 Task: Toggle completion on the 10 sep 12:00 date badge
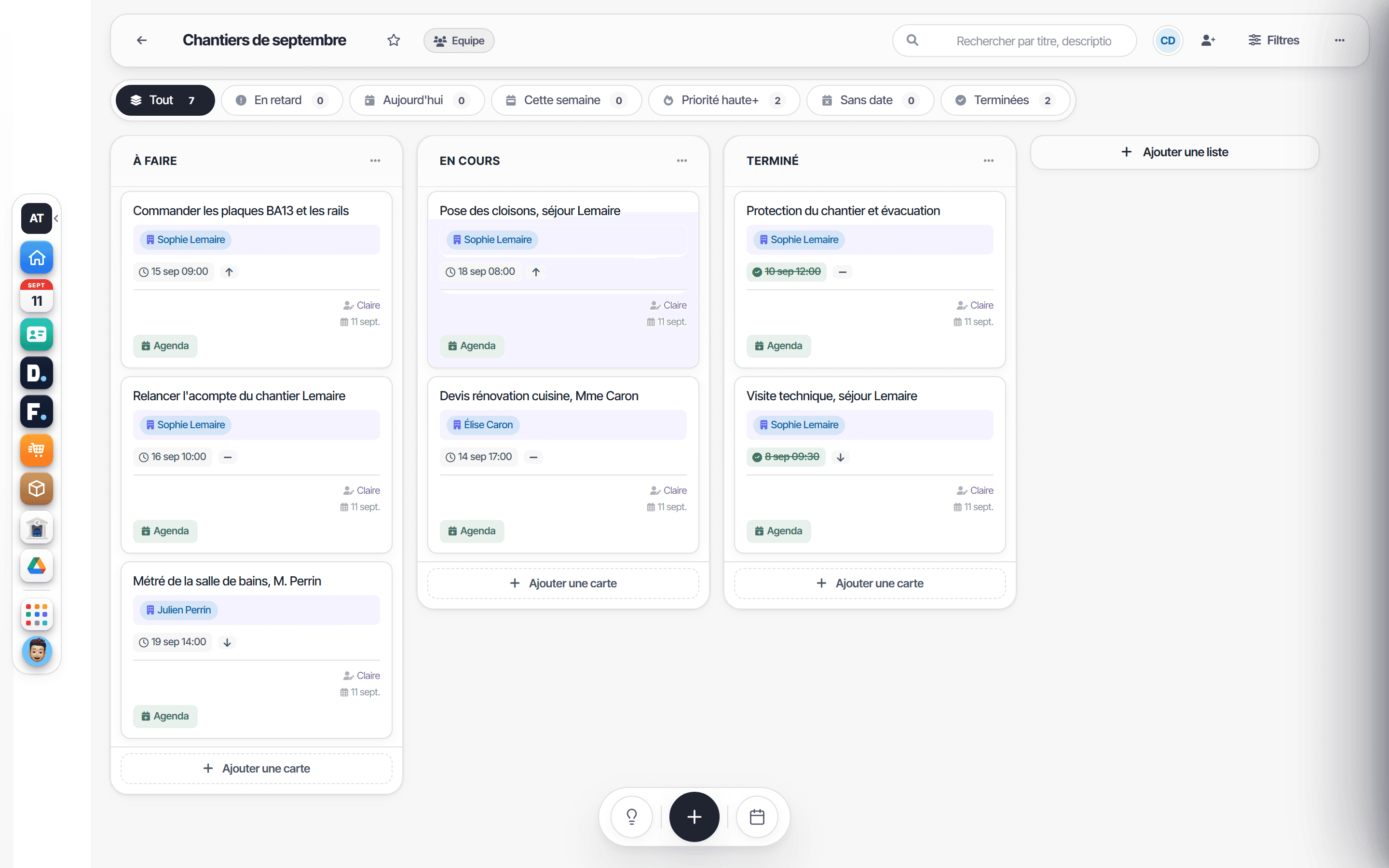point(786,271)
